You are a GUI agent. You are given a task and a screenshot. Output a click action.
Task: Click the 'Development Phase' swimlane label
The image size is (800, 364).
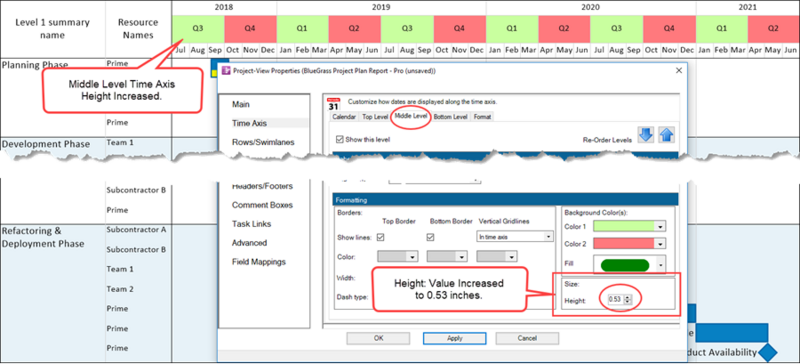tap(46, 144)
